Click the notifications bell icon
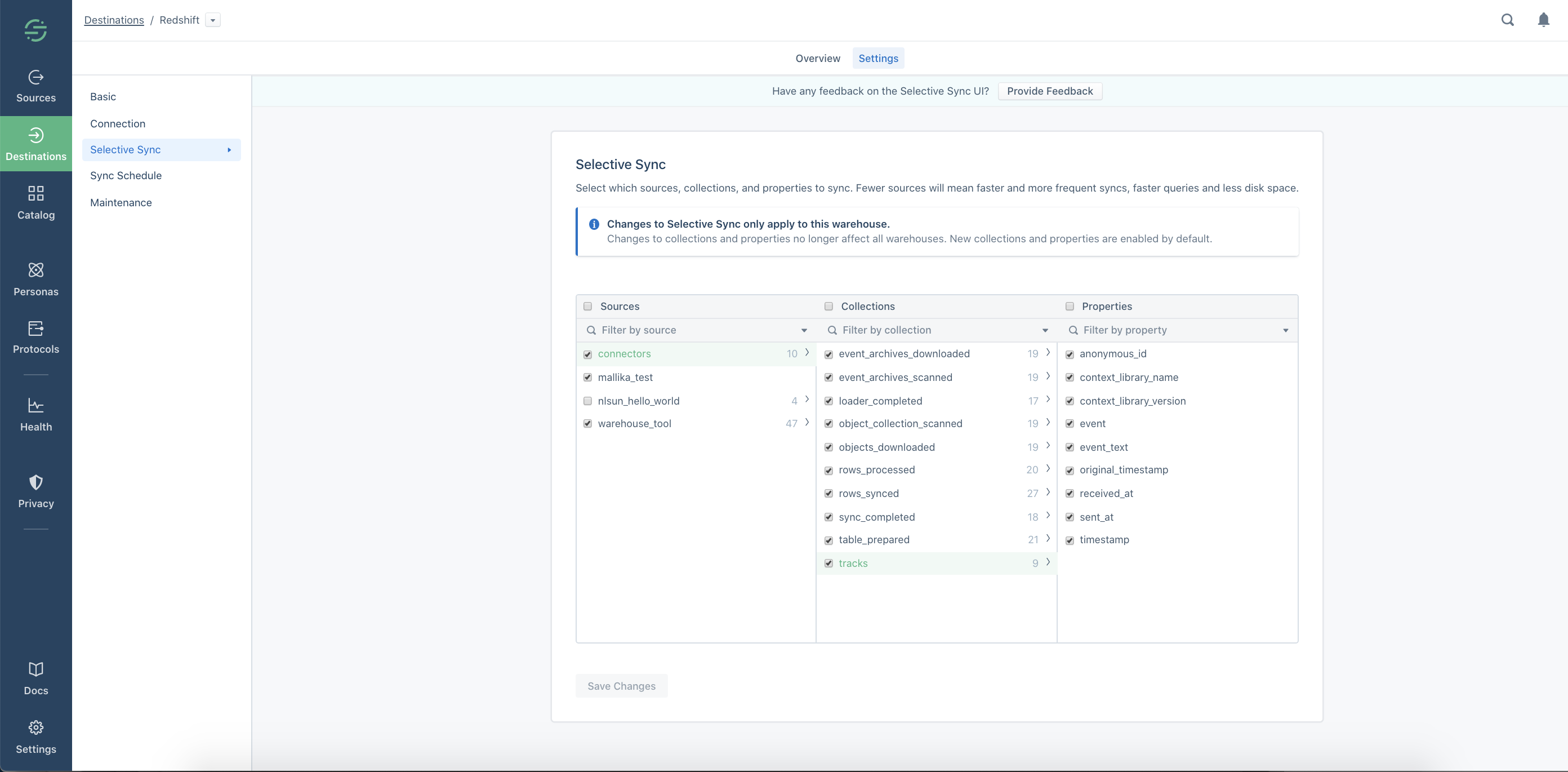Image resolution: width=1568 pixels, height=772 pixels. pos(1543,20)
